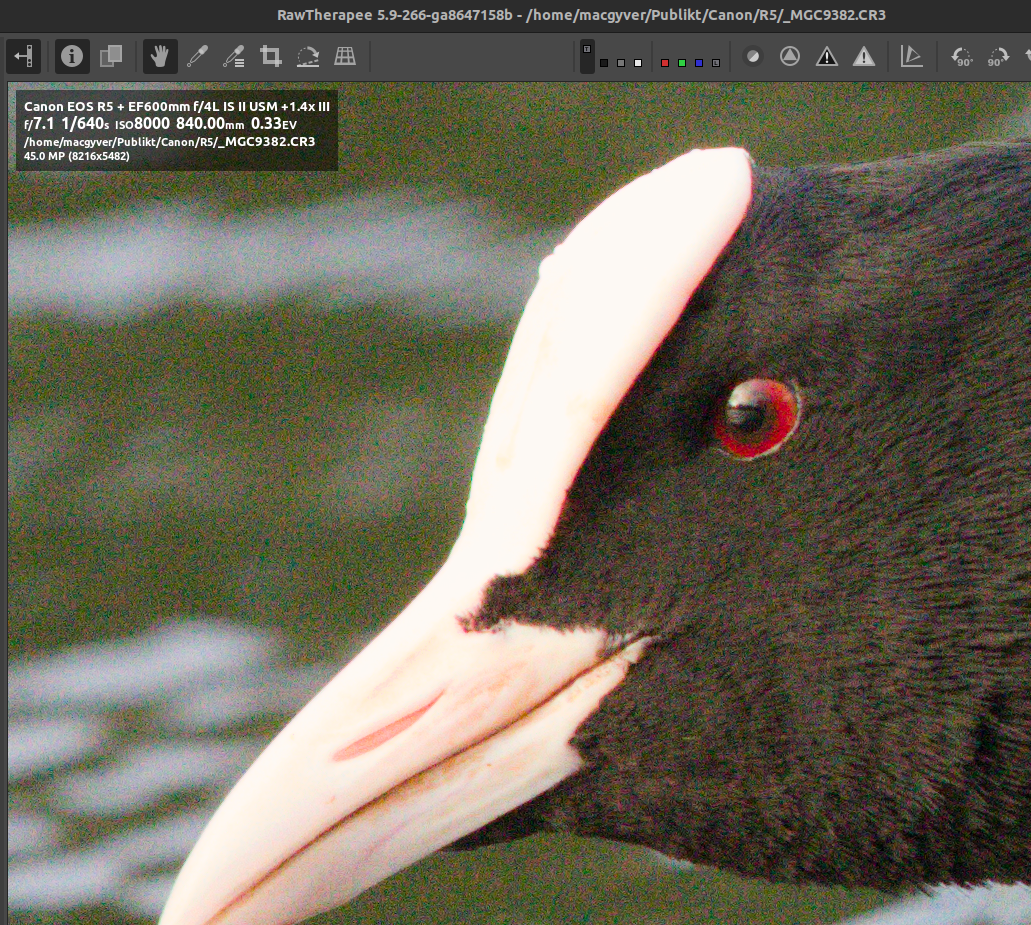
Task: Toggle the light-triangle clipped highlight indicator
Action: (x=864, y=56)
